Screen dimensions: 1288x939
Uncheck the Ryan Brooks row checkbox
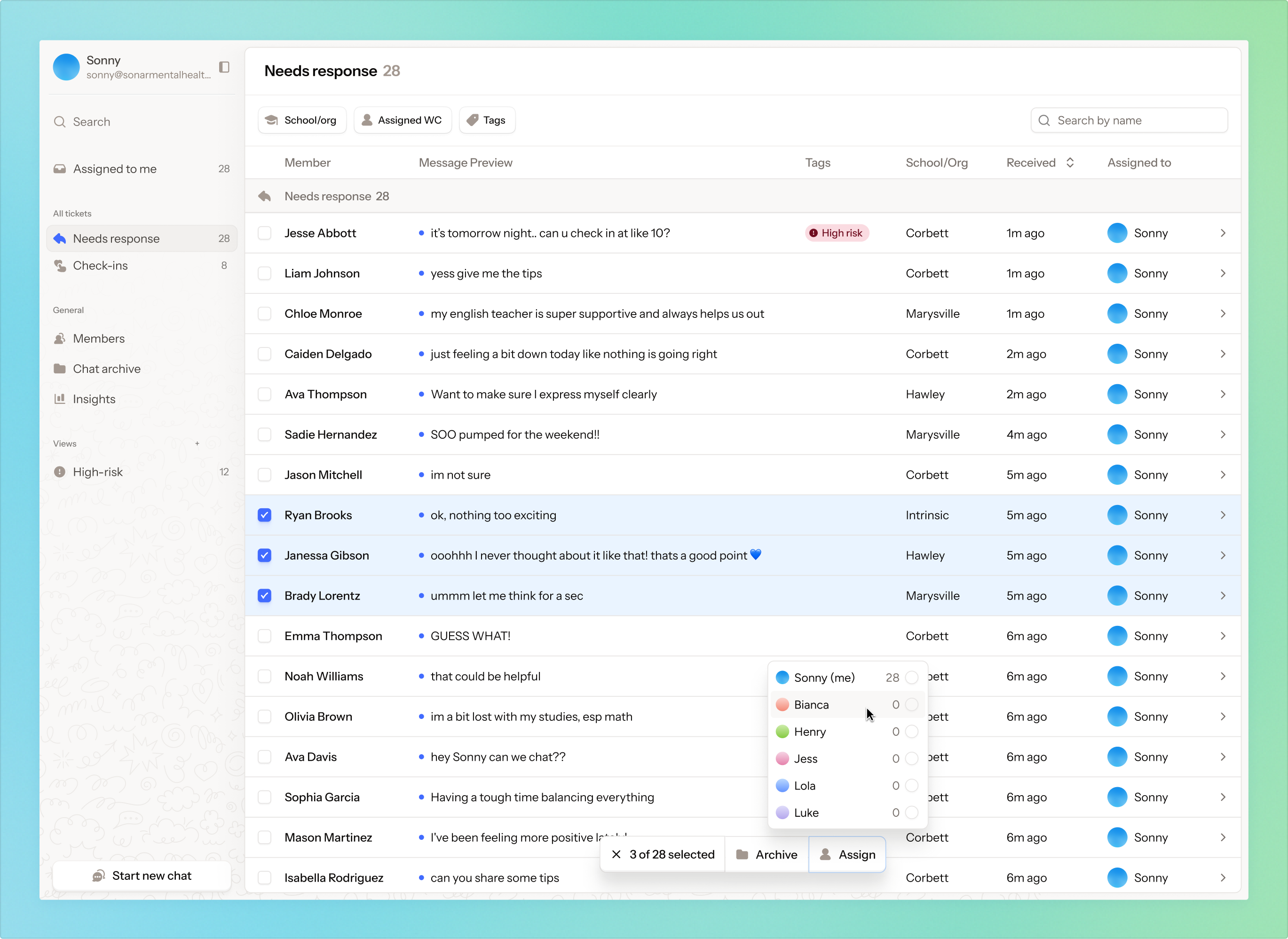coord(264,515)
